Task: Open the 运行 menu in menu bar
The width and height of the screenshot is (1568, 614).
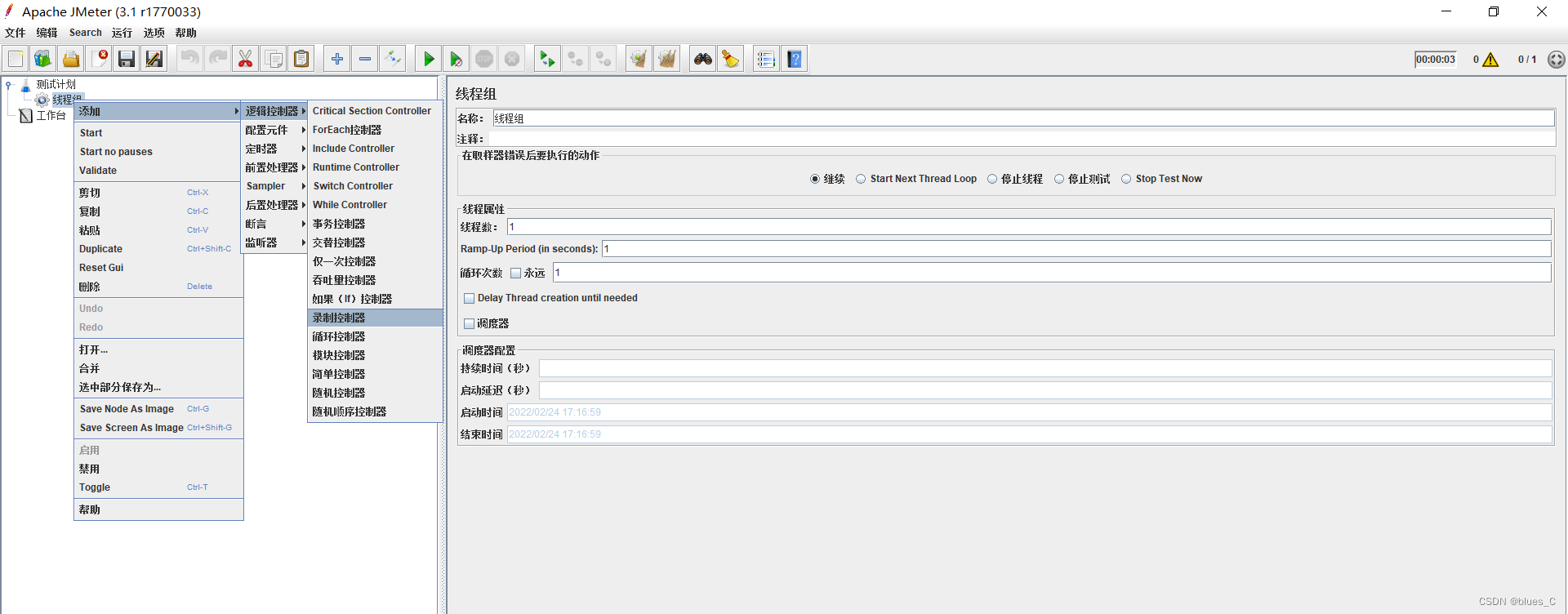Action: 122,33
